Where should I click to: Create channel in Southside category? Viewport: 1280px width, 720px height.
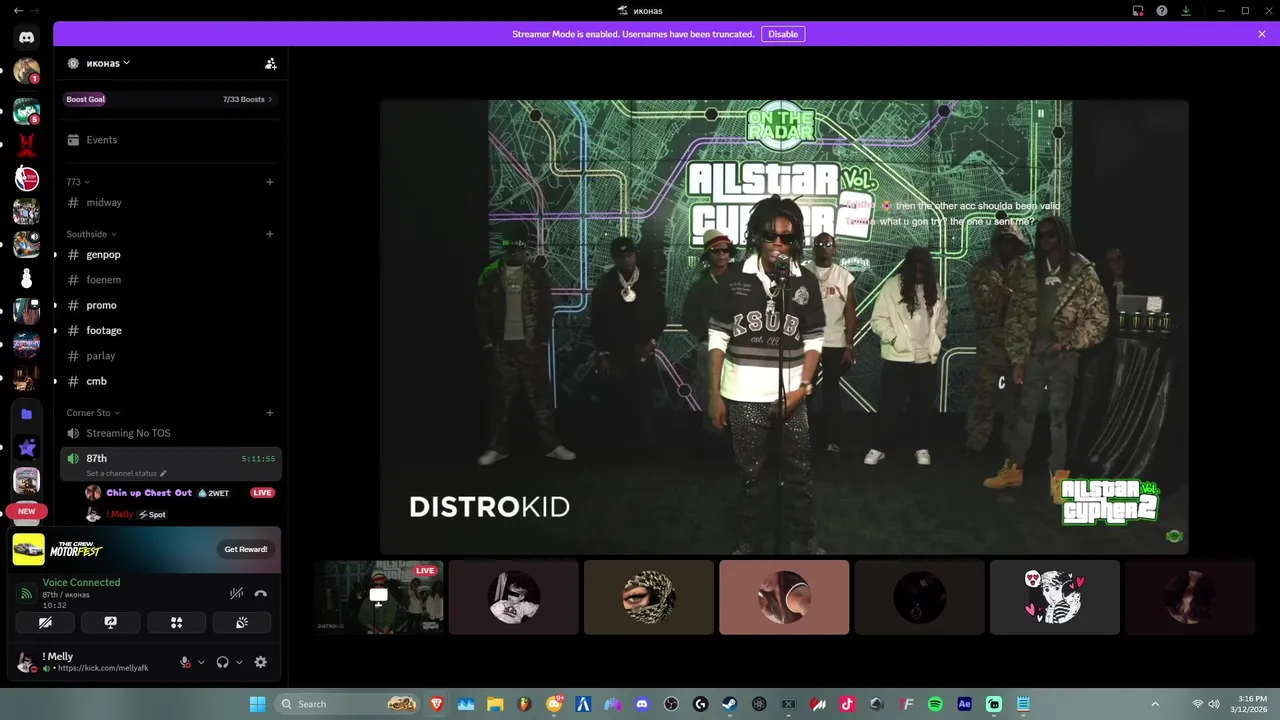tap(270, 234)
